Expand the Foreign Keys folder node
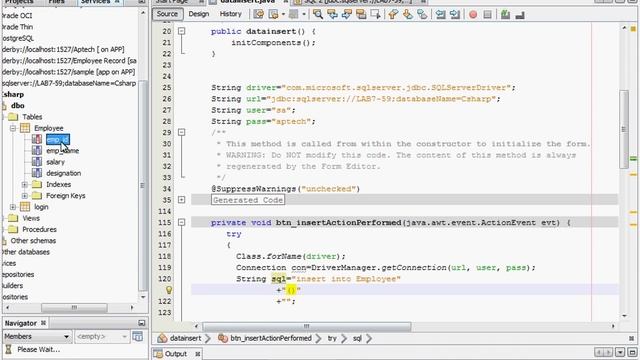This screenshot has width=640, height=360. click(24, 196)
